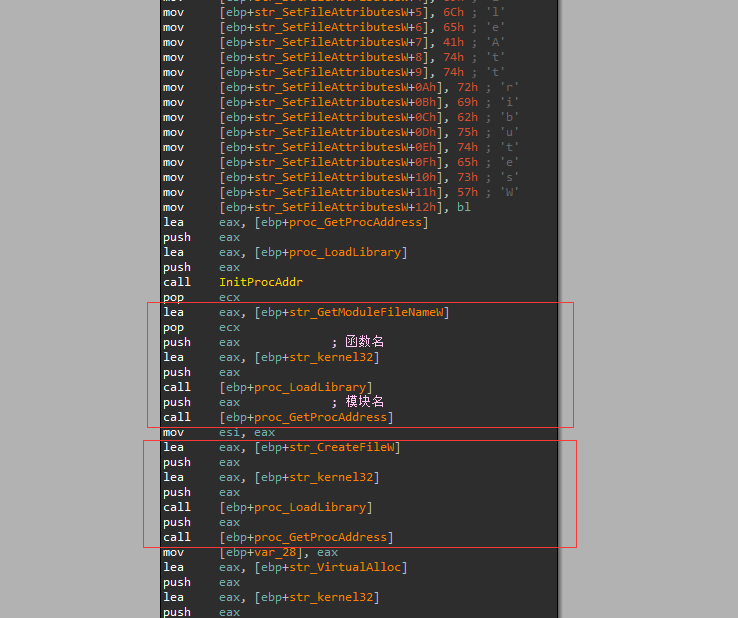Image resolution: width=738 pixels, height=618 pixels.
Task: Select var_28 in the mov instruction
Action: [x=275, y=552]
